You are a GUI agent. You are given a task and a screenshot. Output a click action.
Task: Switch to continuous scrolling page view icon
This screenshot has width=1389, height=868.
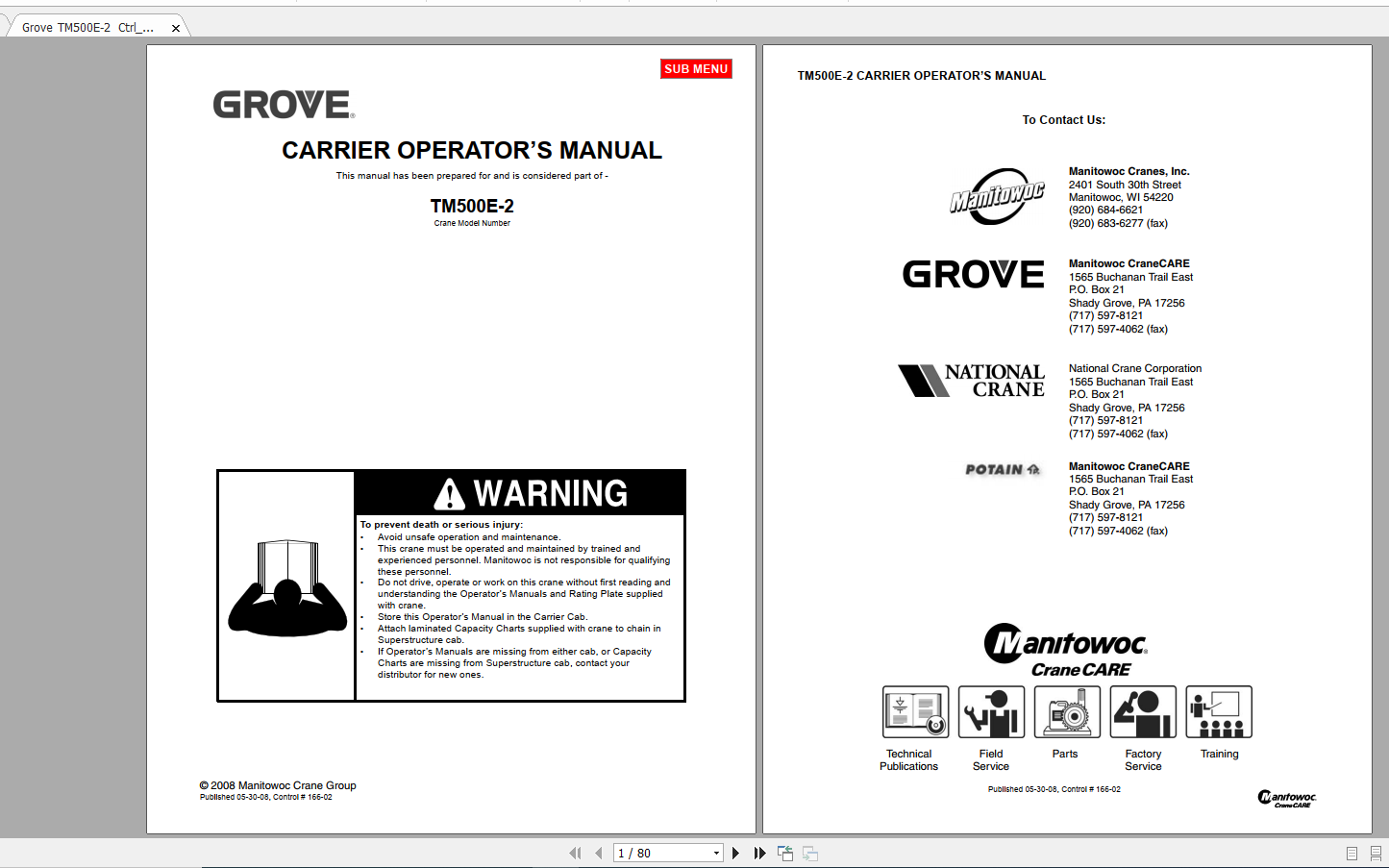pos(1376,854)
